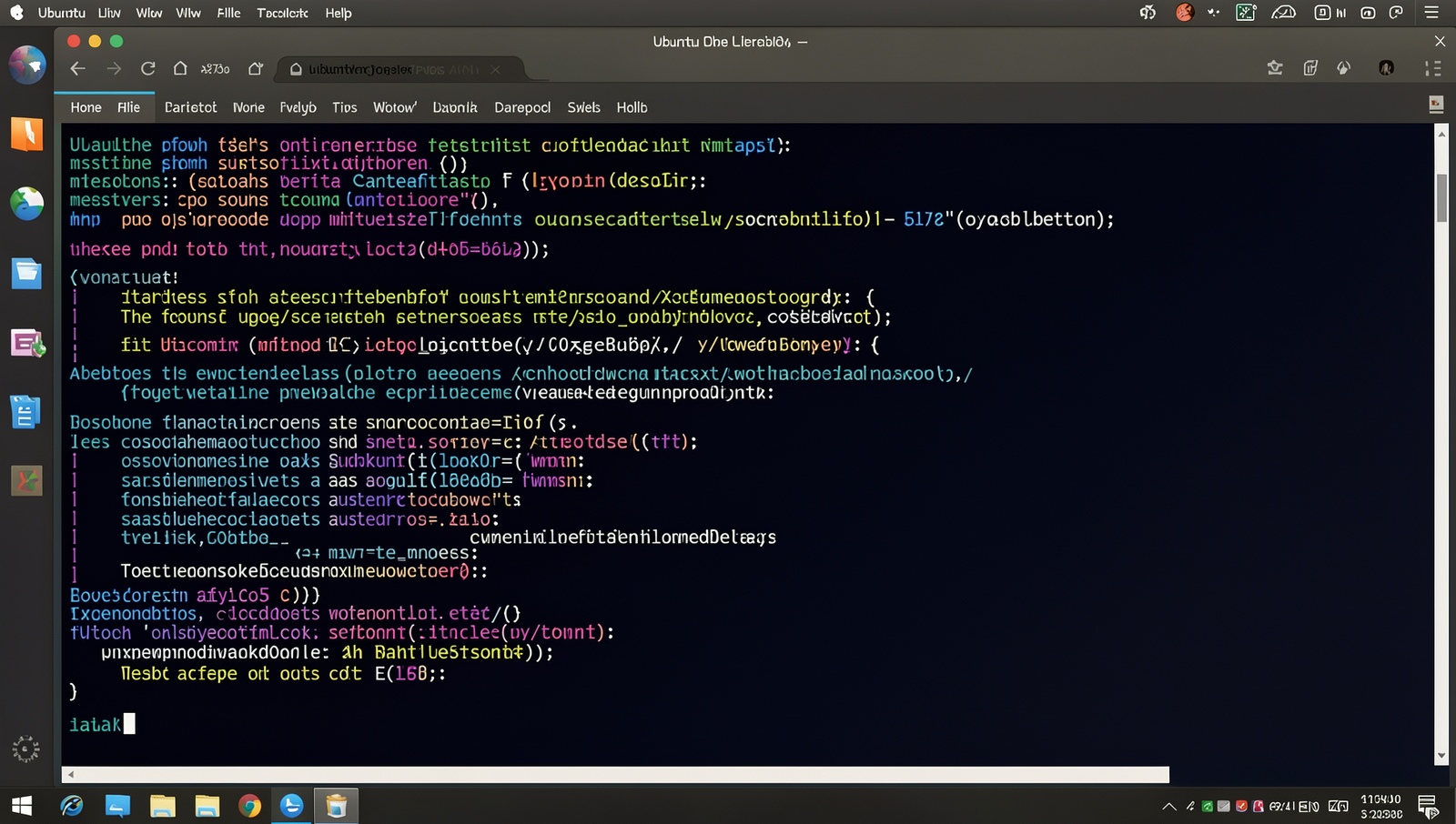Open the blue-green earth browser in dock
The height and width of the screenshot is (824, 1456).
pyautogui.click(x=26, y=203)
